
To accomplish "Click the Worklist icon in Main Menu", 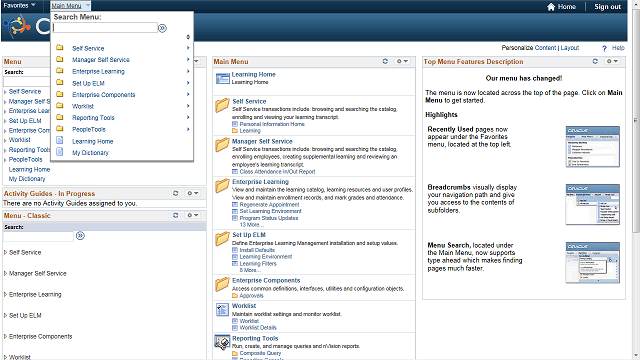I will click(x=222, y=310).
